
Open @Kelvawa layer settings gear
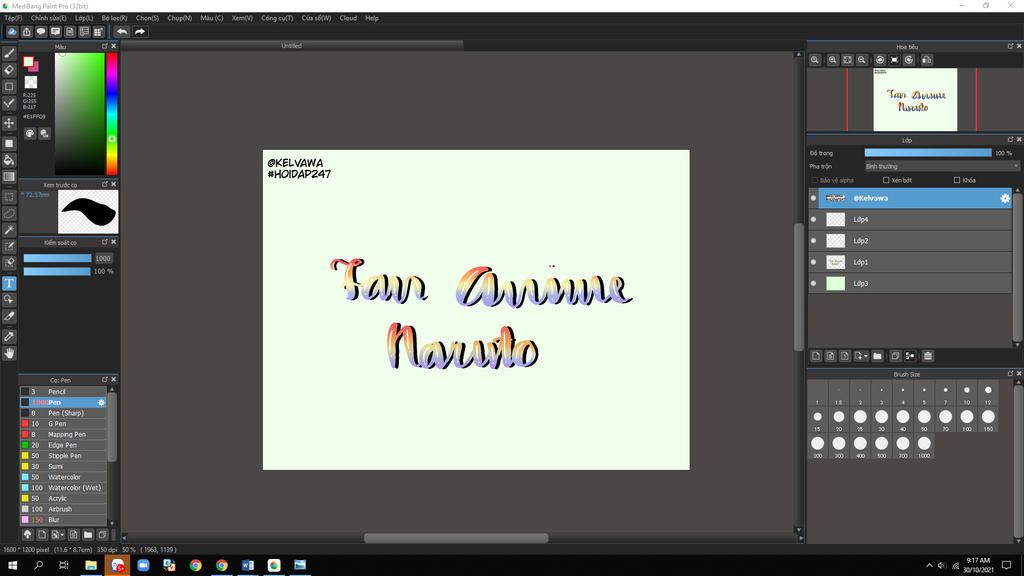pyautogui.click(x=1005, y=198)
